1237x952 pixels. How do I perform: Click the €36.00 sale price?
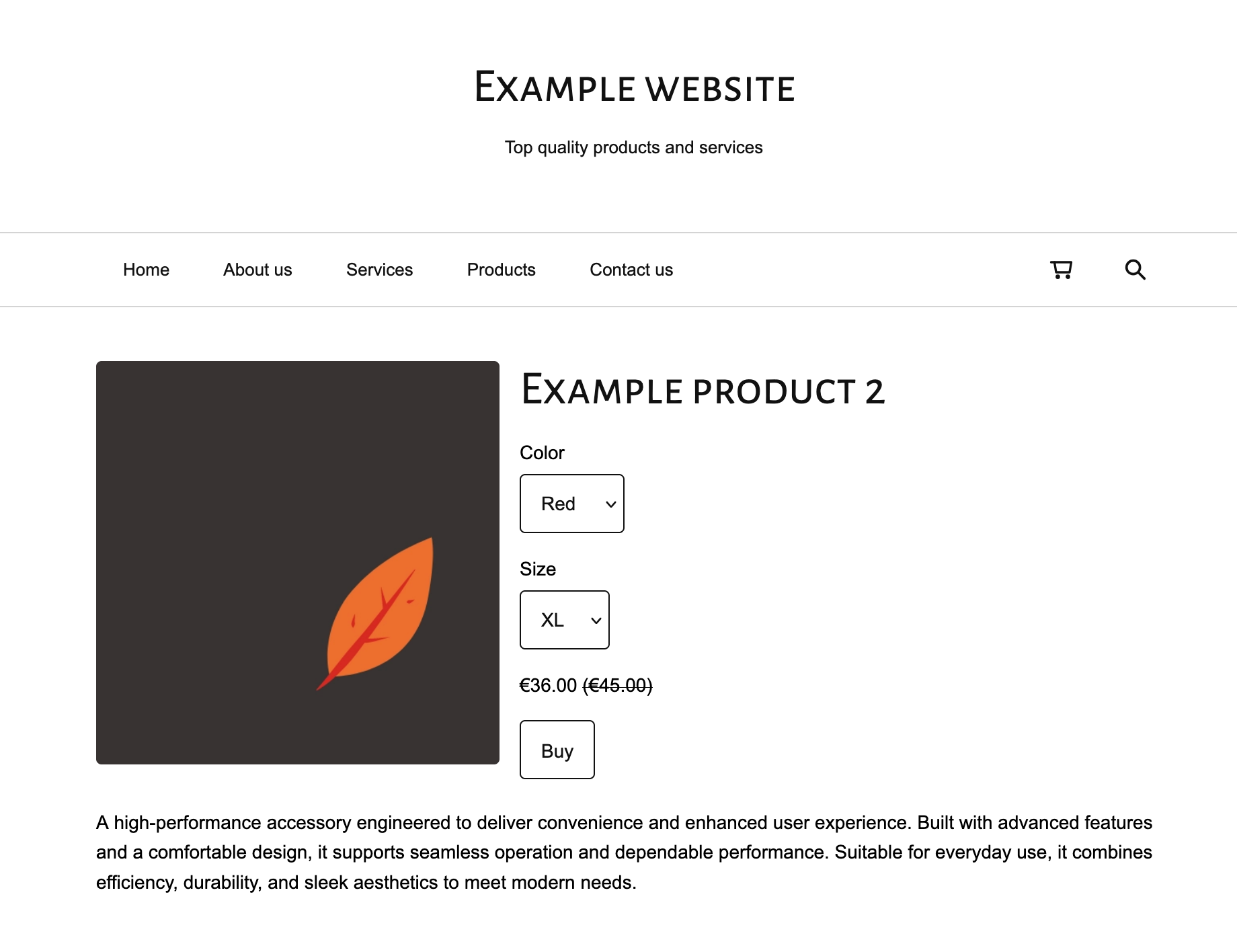coord(548,685)
